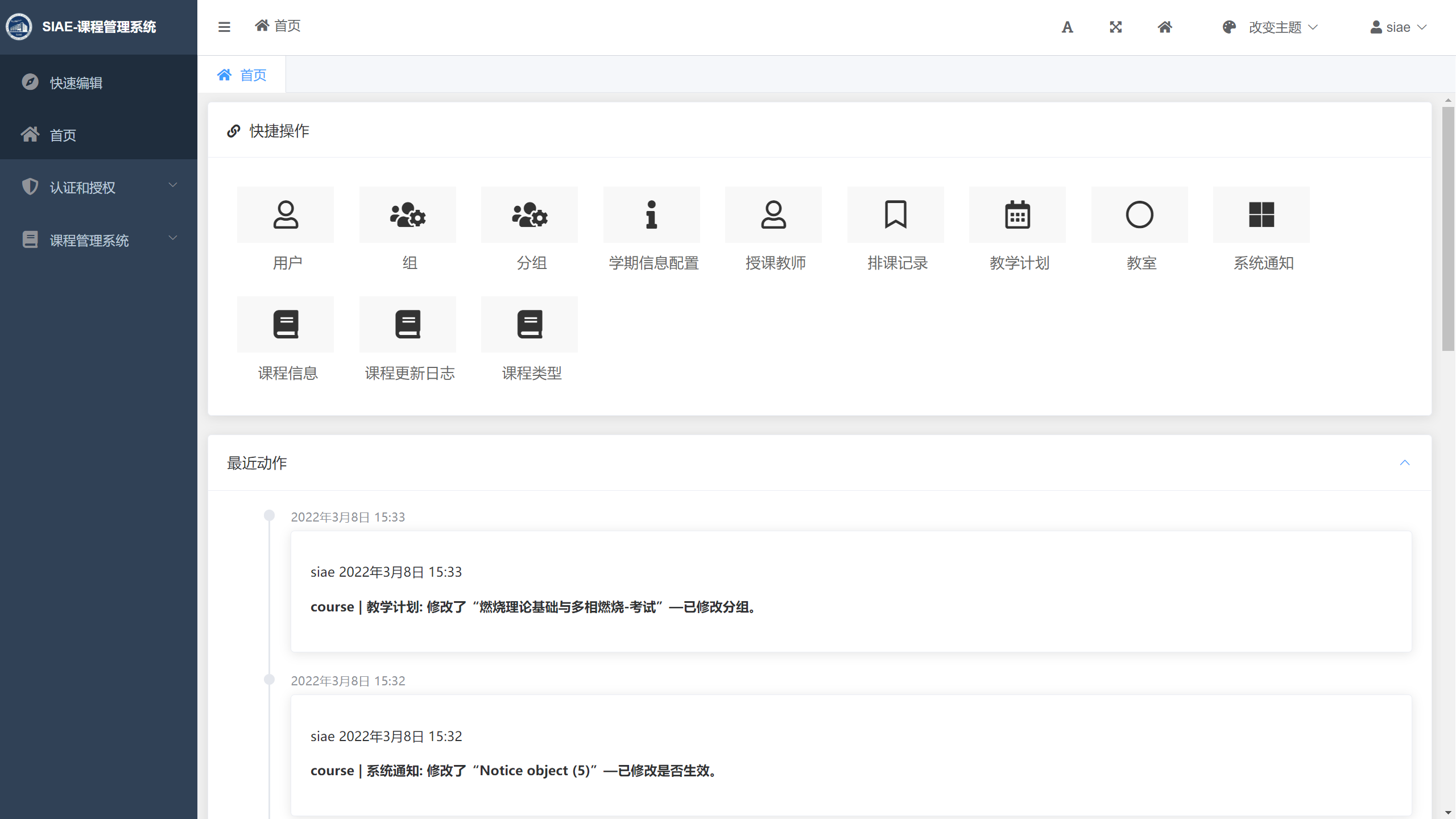Open the 学期信息配置 info icon
This screenshot has height=819, width=1456.
tap(652, 214)
